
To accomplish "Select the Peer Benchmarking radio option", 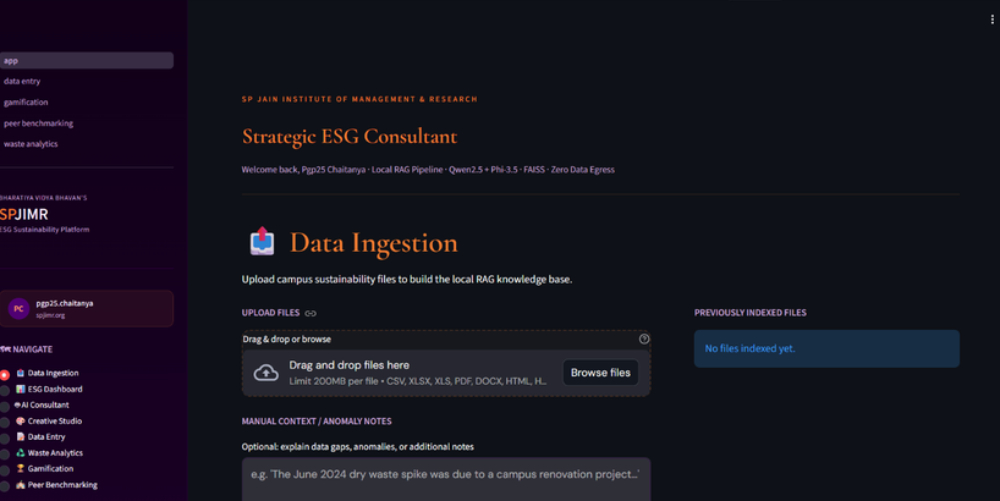I will 4,486.
